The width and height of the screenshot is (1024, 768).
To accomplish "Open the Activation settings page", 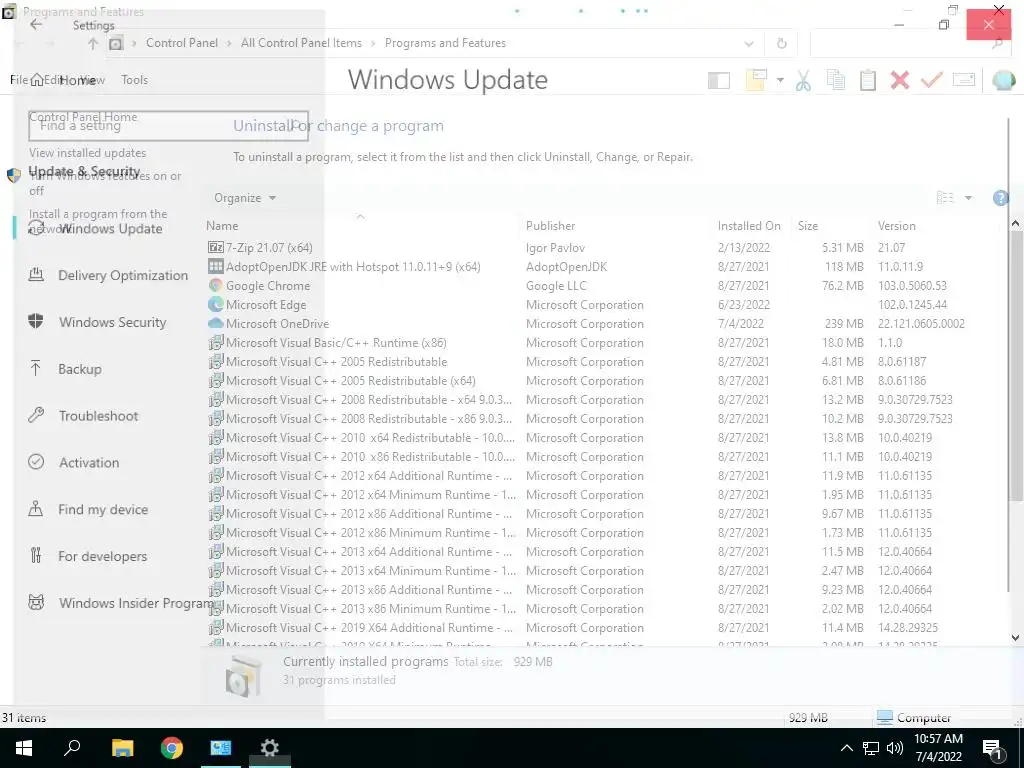I will (x=89, y=462).
